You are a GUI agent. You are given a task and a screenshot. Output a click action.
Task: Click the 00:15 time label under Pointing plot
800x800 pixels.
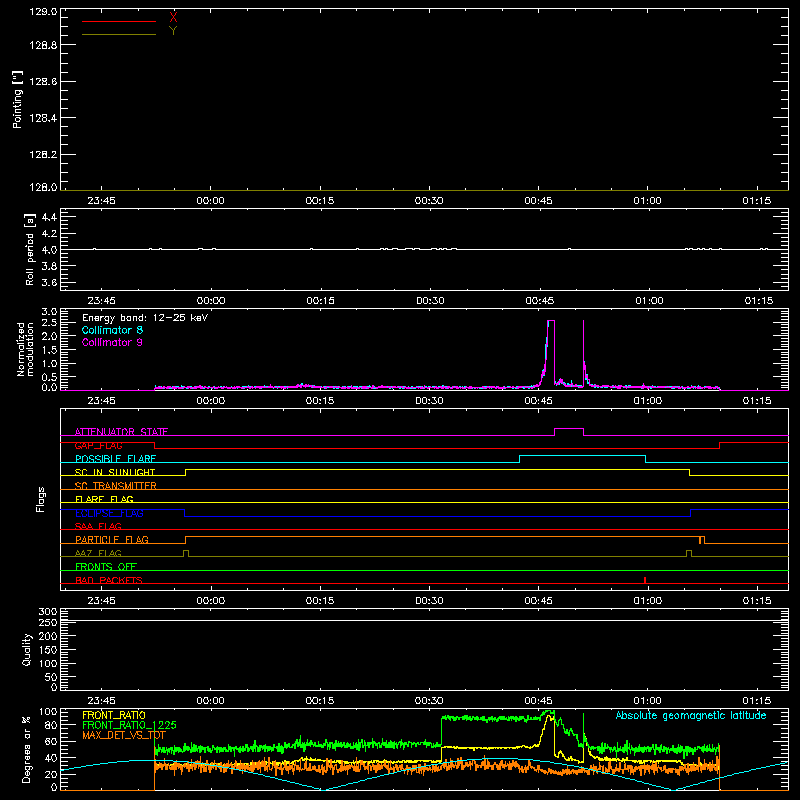coord(320,201)
